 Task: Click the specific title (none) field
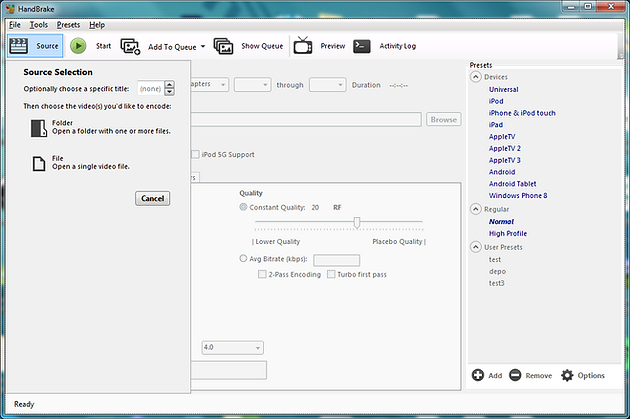[x=151, y=88]
